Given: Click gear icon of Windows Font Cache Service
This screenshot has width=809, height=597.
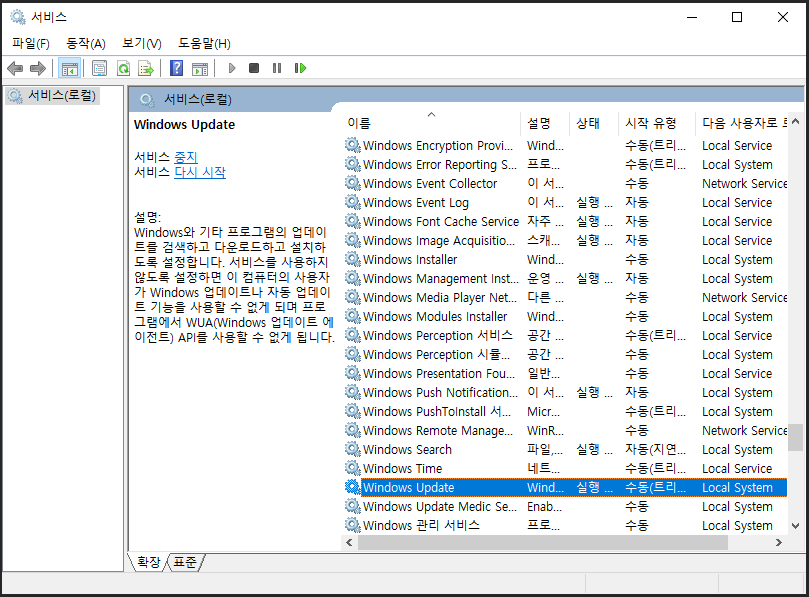Looking at the screenshot, I should [352, 221].
